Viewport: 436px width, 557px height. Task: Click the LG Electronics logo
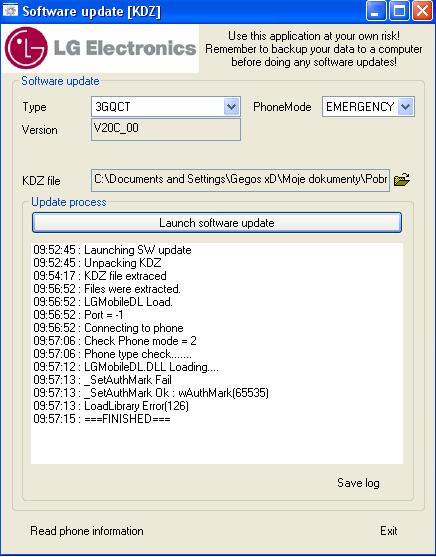coord(100,48)
